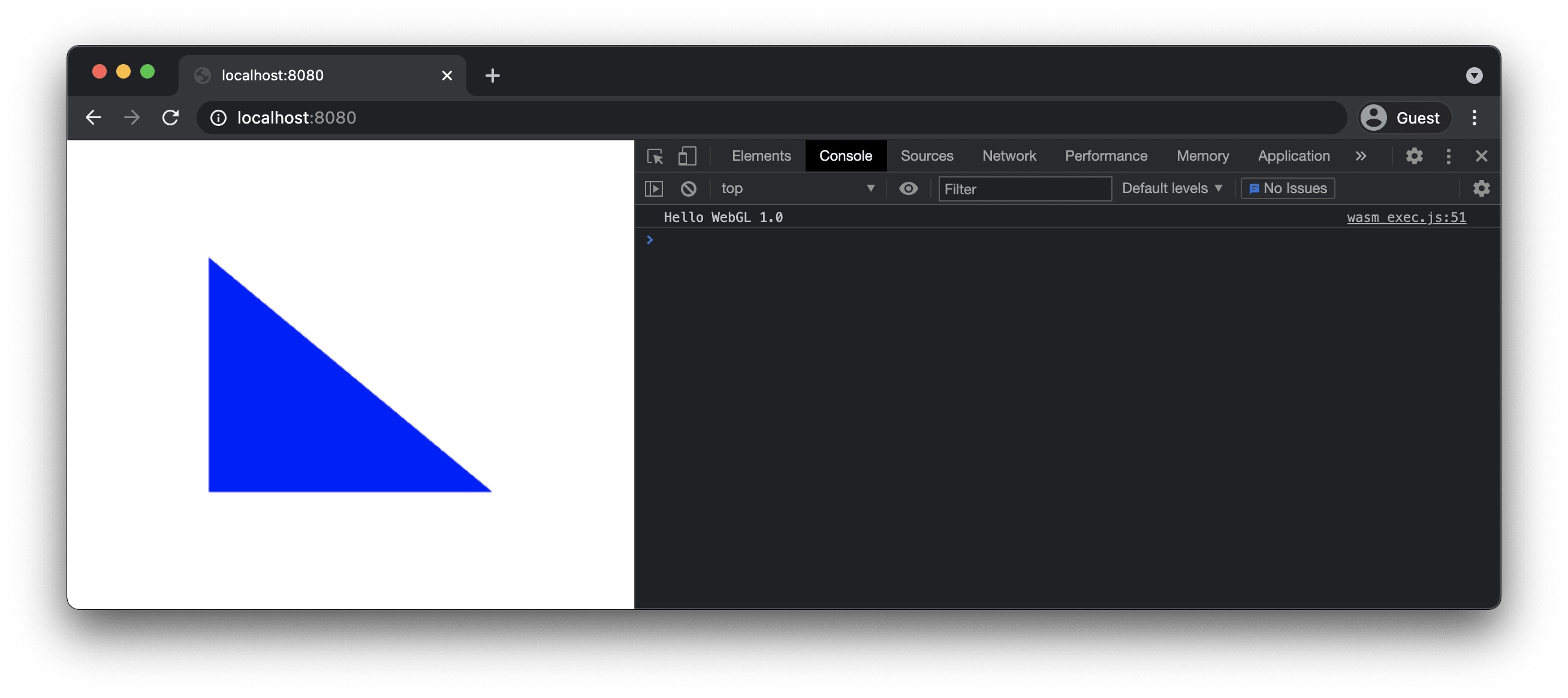Open the Guest profile button
The image size is (1568, 698).
pyautogui.click(x=1404, y=118)
